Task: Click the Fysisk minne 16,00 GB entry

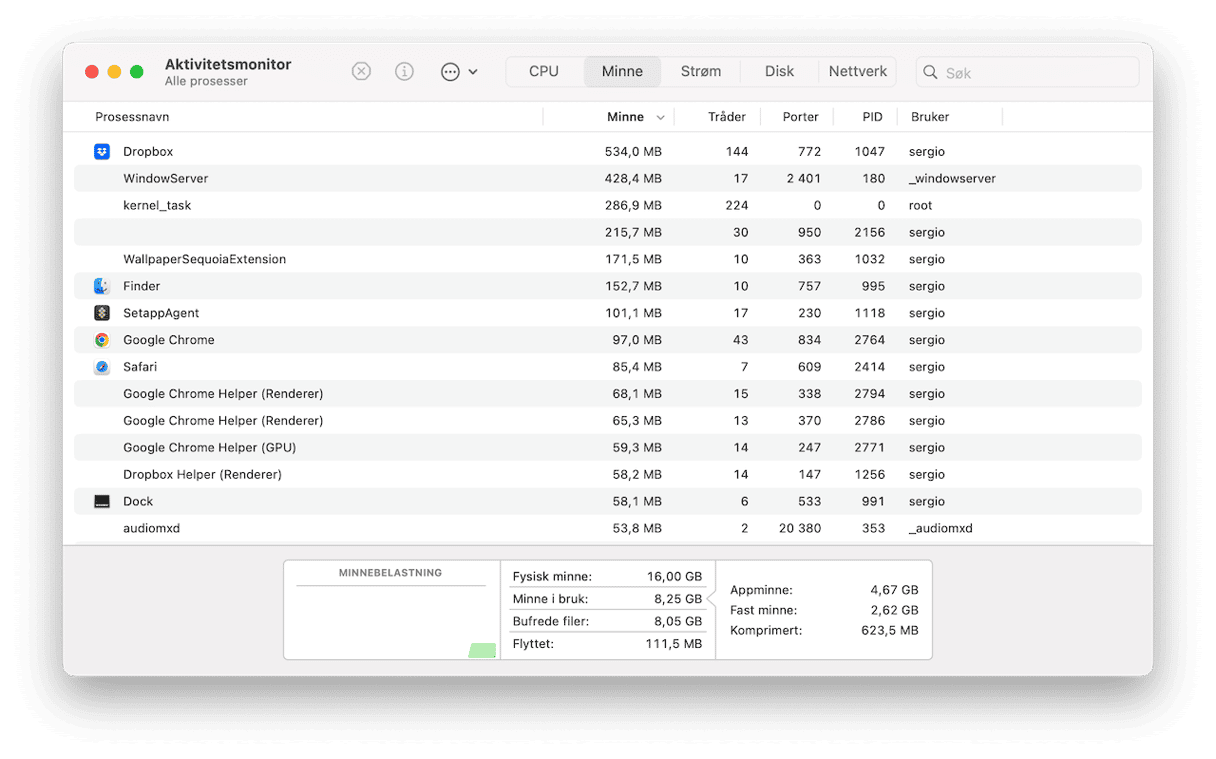Action: point(607,577)
